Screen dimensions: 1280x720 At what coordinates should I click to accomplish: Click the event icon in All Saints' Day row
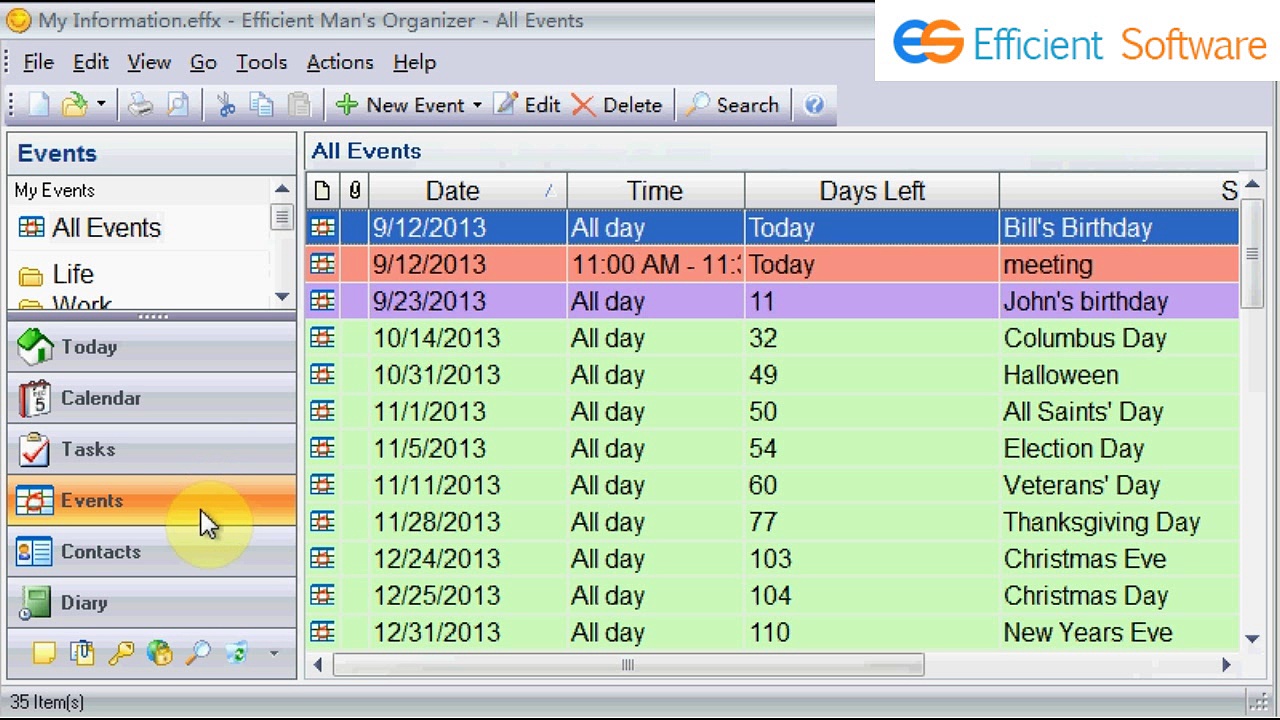tap(322, 411)
